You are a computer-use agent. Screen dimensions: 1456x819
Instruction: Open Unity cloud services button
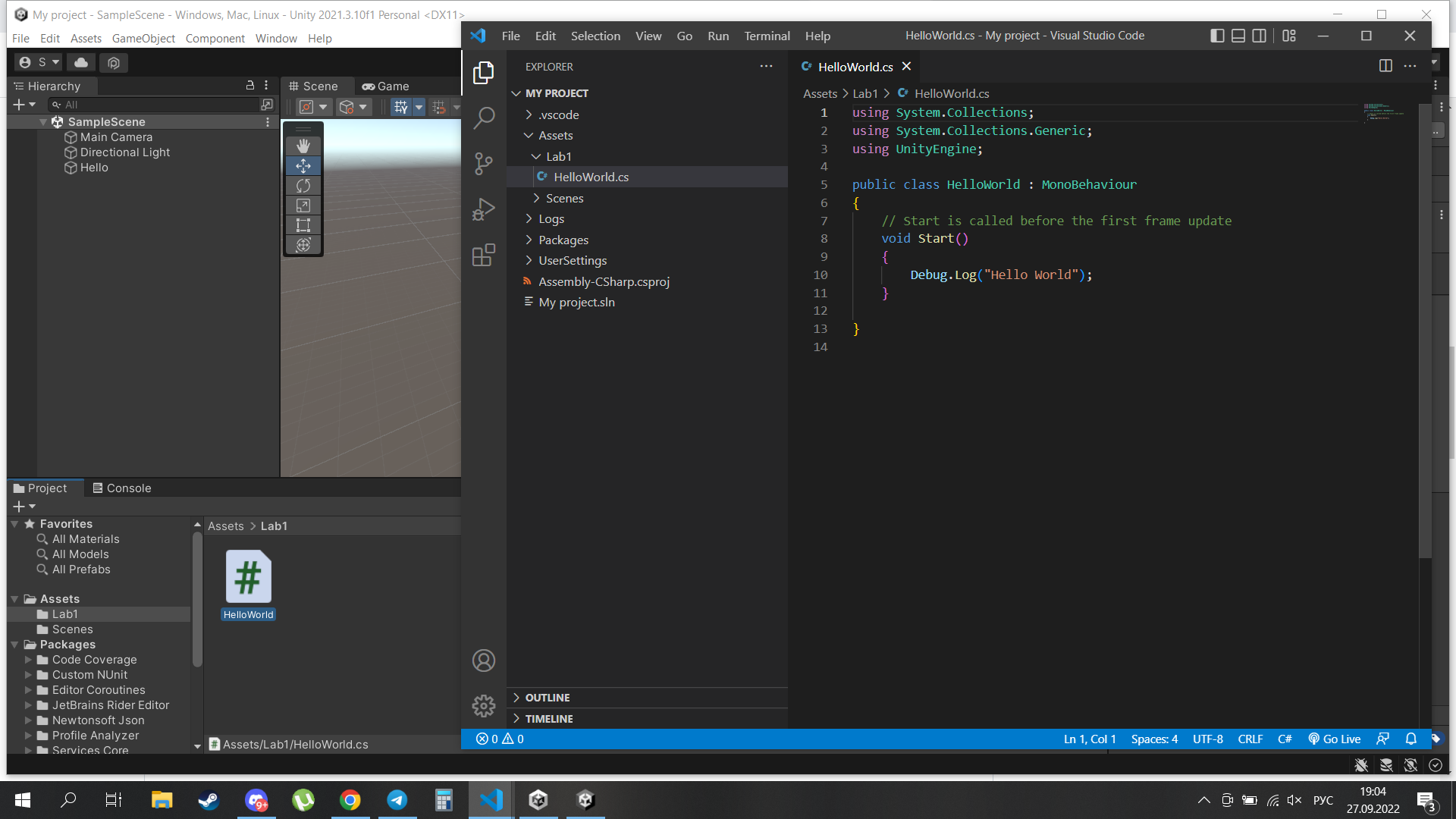tap(81, 62)
